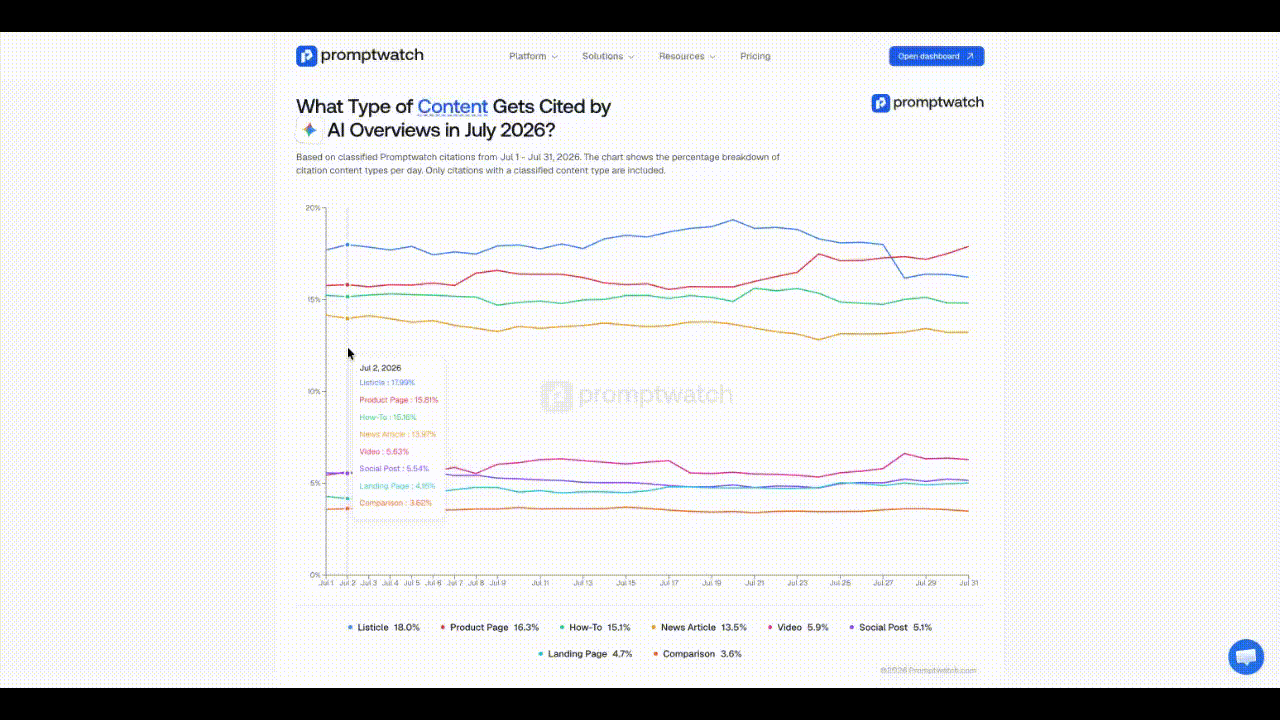The width and height of the screenshot is (1280, 720).
Task: Toggle the Product Page legend entry
Action: 490,627
